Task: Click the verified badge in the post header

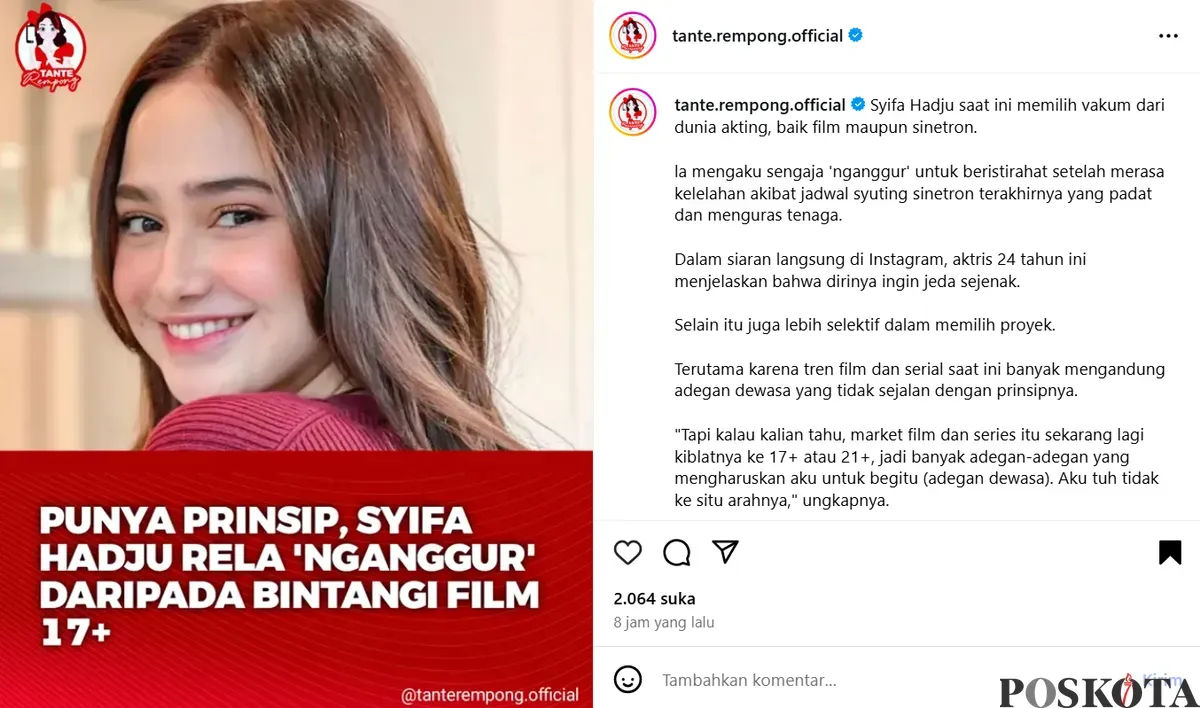Action: coord(856,36)
